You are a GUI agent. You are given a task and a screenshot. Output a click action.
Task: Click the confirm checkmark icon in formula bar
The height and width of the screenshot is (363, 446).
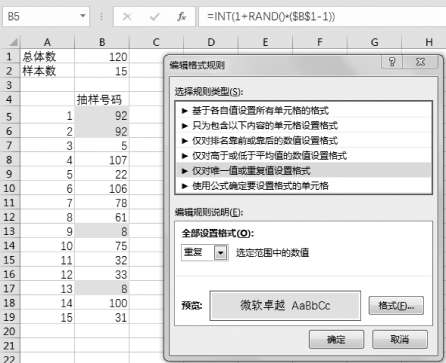pos(154,16)
